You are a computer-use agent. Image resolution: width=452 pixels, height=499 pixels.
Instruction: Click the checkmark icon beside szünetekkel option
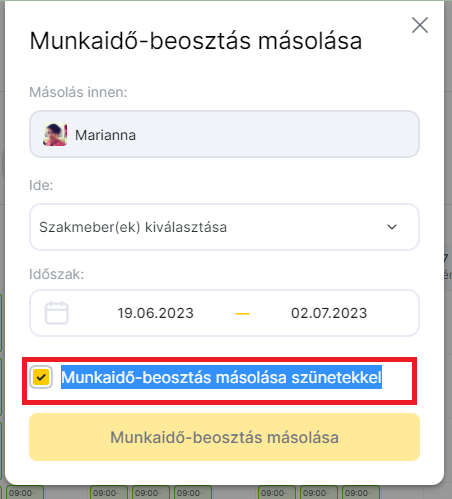click(41, 377)
